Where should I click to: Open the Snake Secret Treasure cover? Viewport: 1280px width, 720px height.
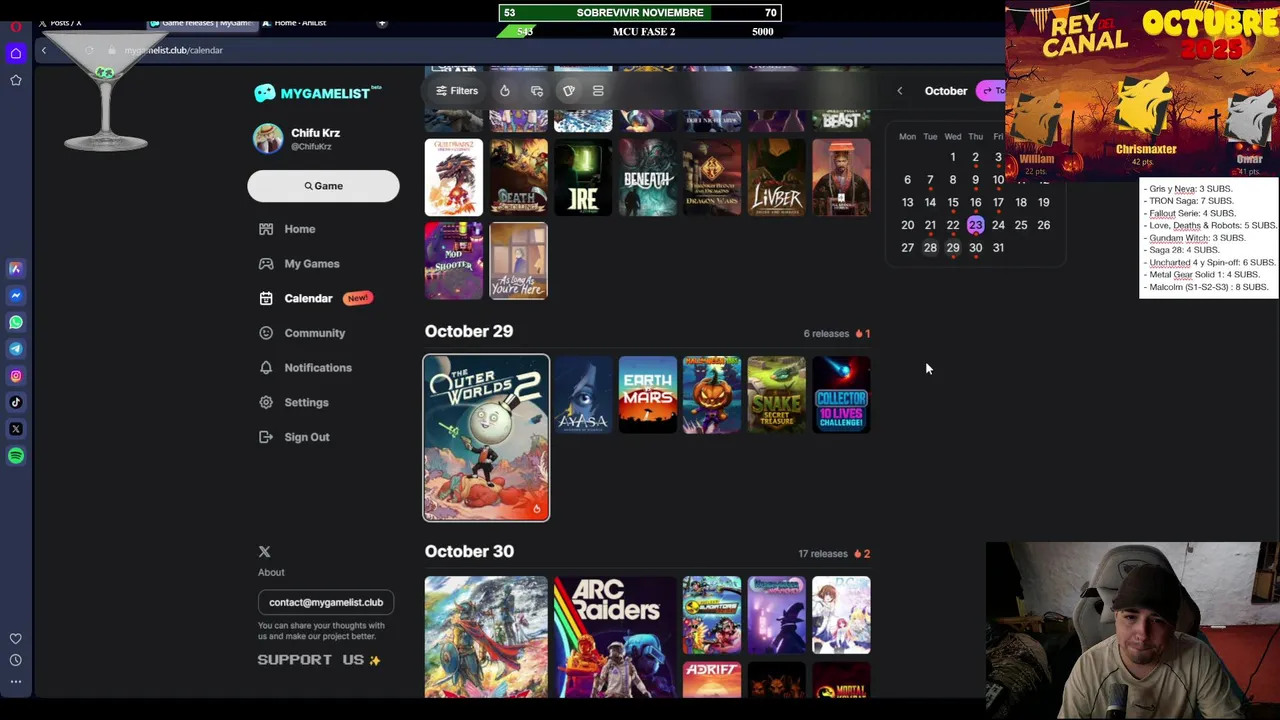coord(777,395)
